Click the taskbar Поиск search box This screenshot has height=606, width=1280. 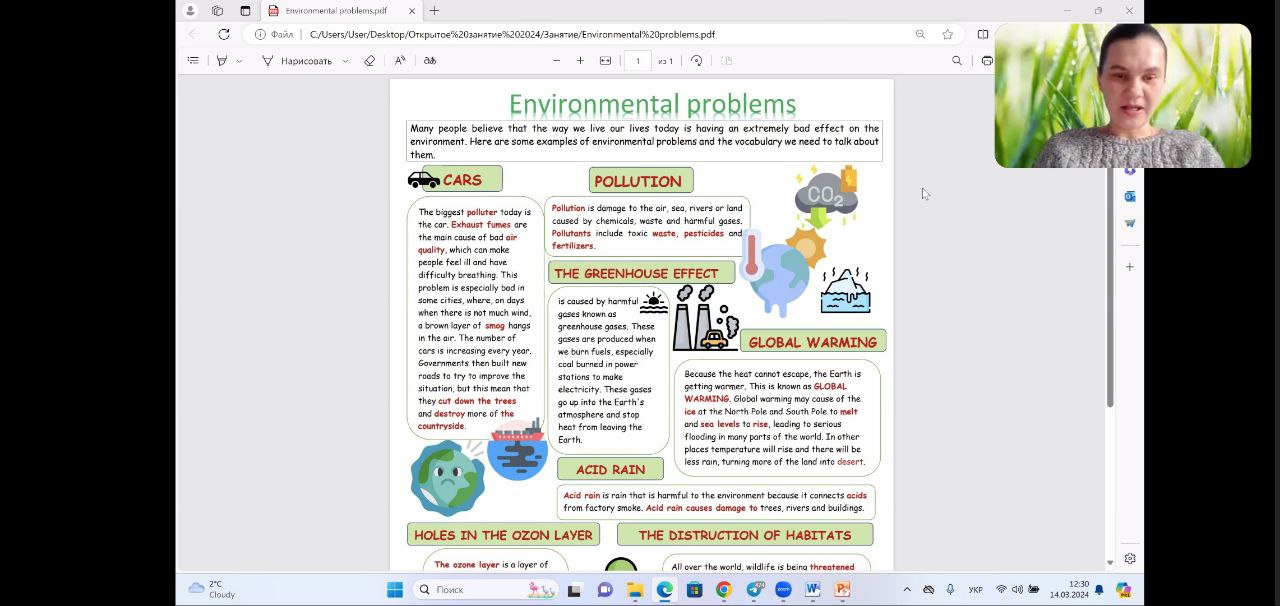[x=486, y=590]
